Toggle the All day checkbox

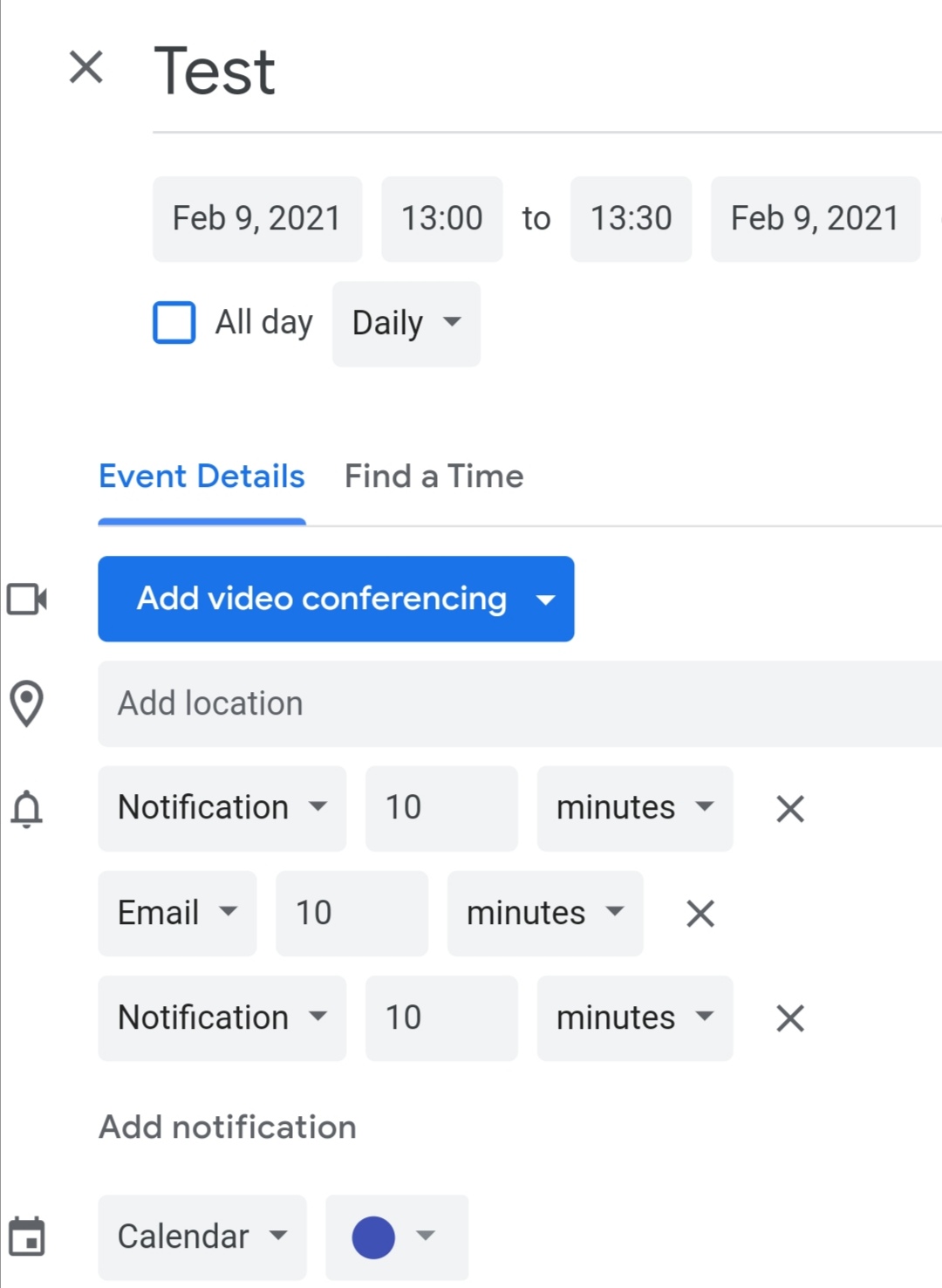(x=174, y=323)
